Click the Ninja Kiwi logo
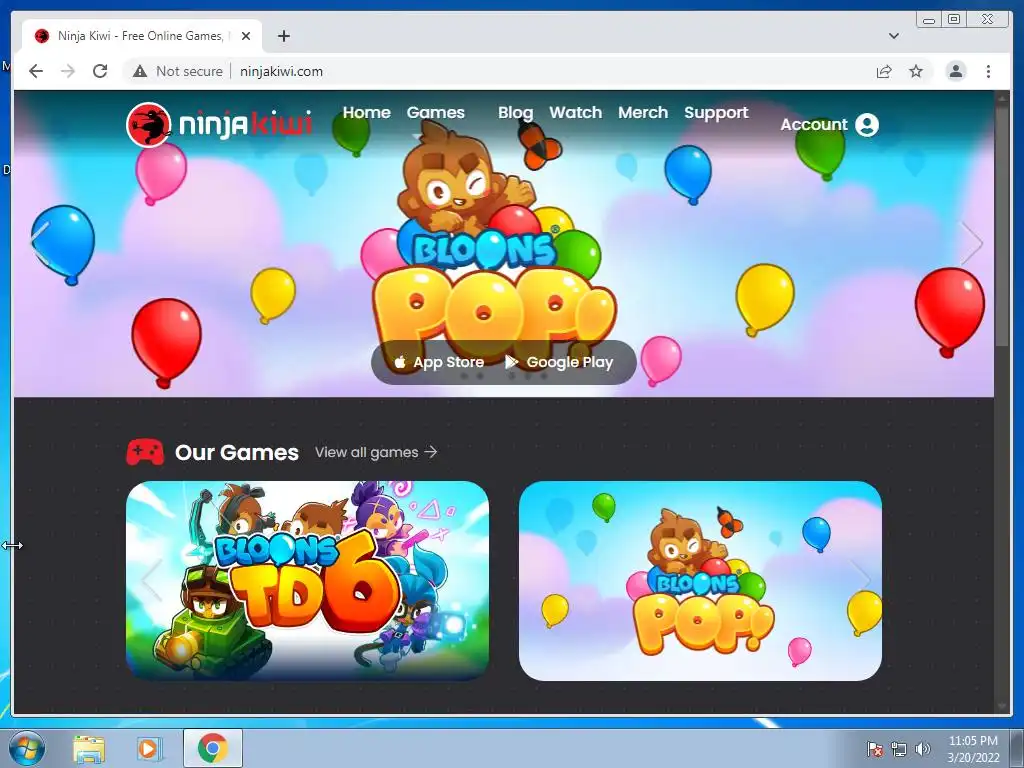The image size is (1024, 768). pos(219,124)
